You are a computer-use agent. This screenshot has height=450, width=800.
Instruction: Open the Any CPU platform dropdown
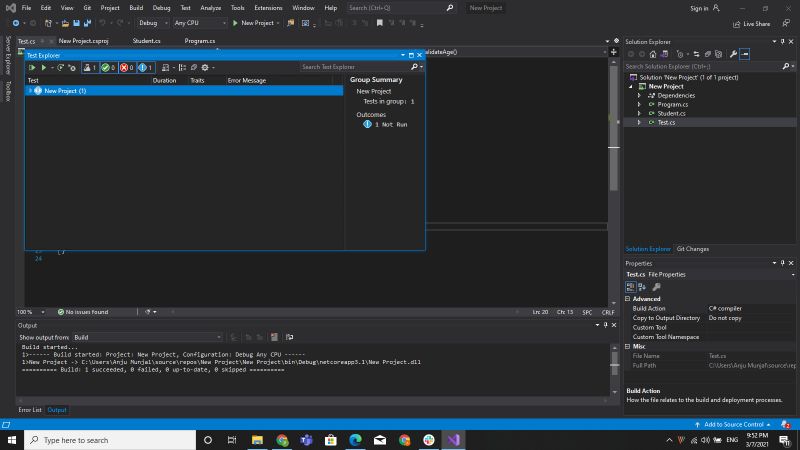[199, 23]
